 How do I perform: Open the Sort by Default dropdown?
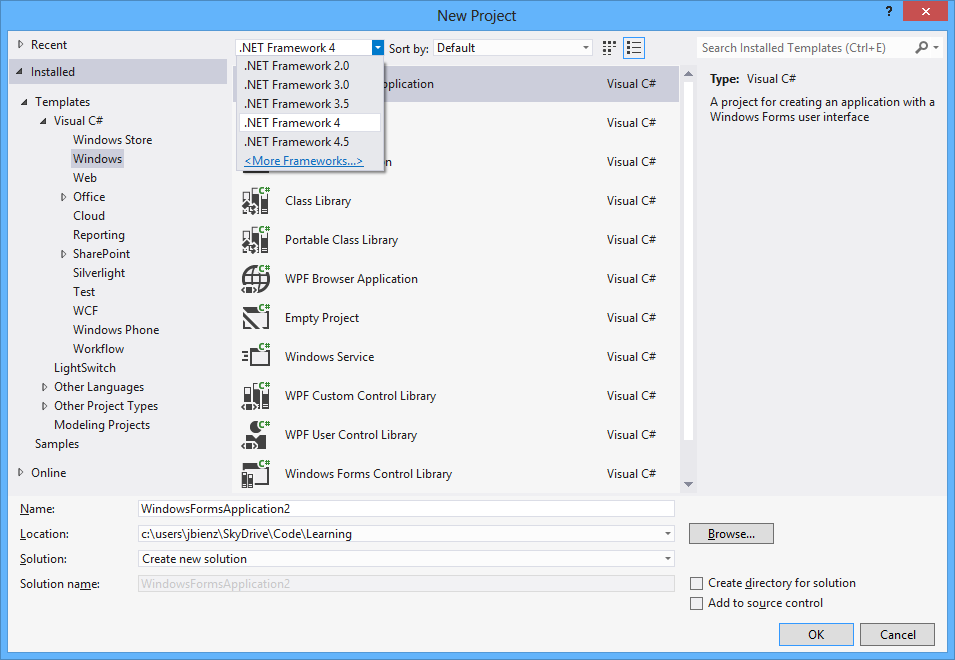tap(513, 47)
